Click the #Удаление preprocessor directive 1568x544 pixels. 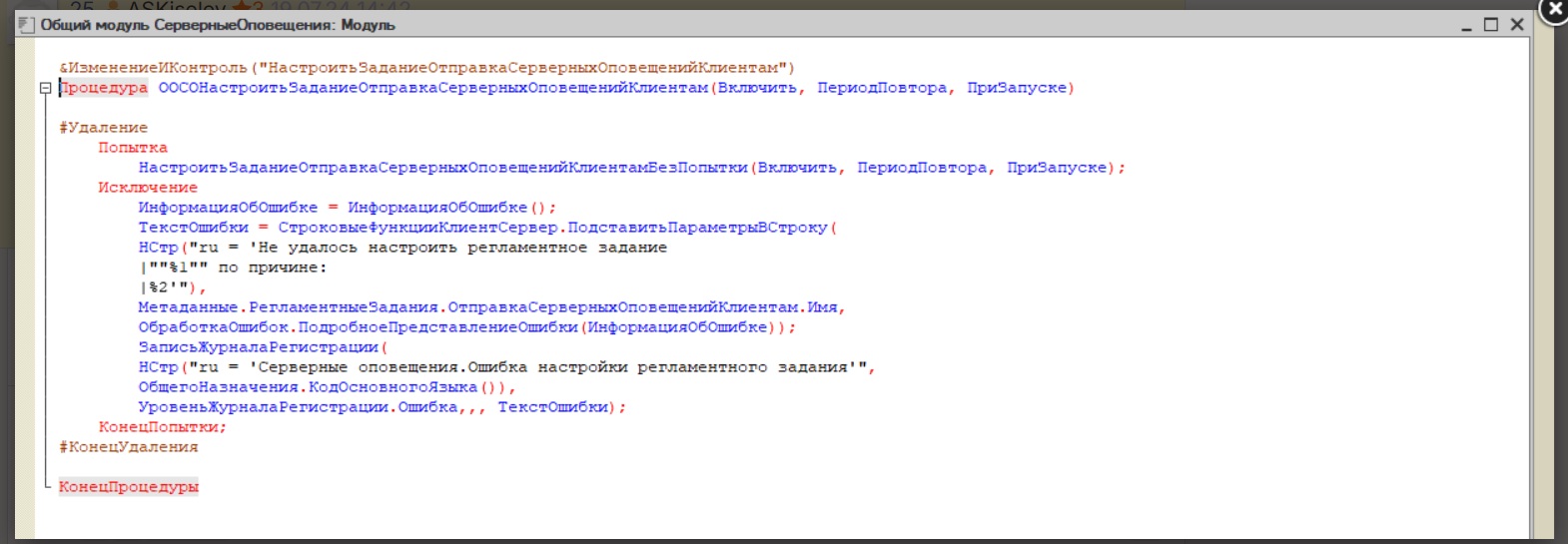tap(103, 128)
